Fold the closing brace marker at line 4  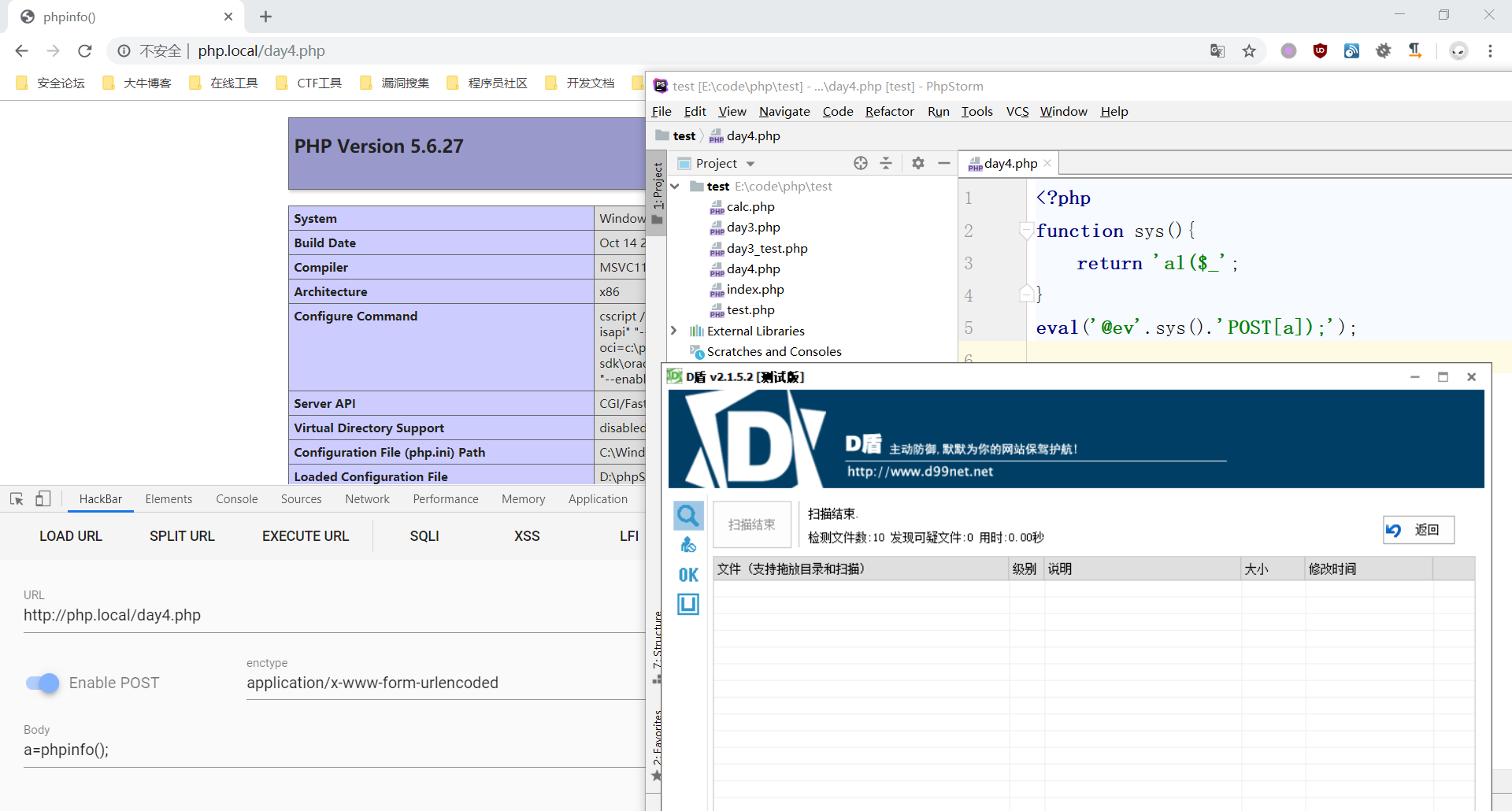[1026, 294]
